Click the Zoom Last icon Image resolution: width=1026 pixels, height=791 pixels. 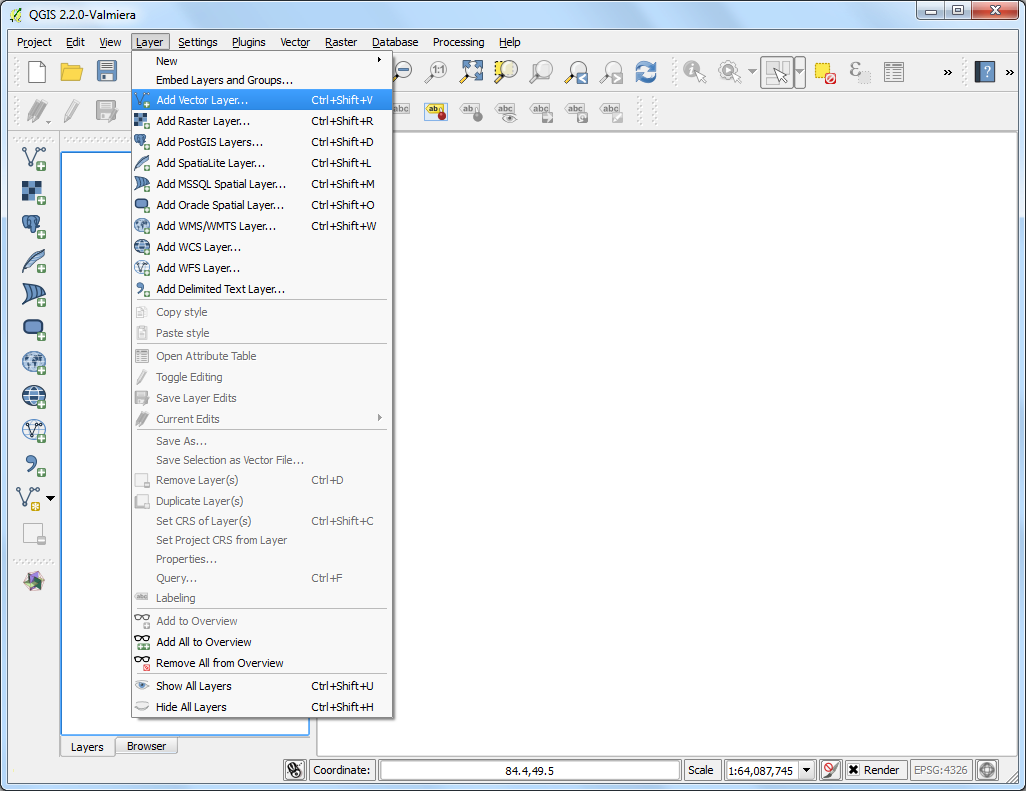[576, 71]
